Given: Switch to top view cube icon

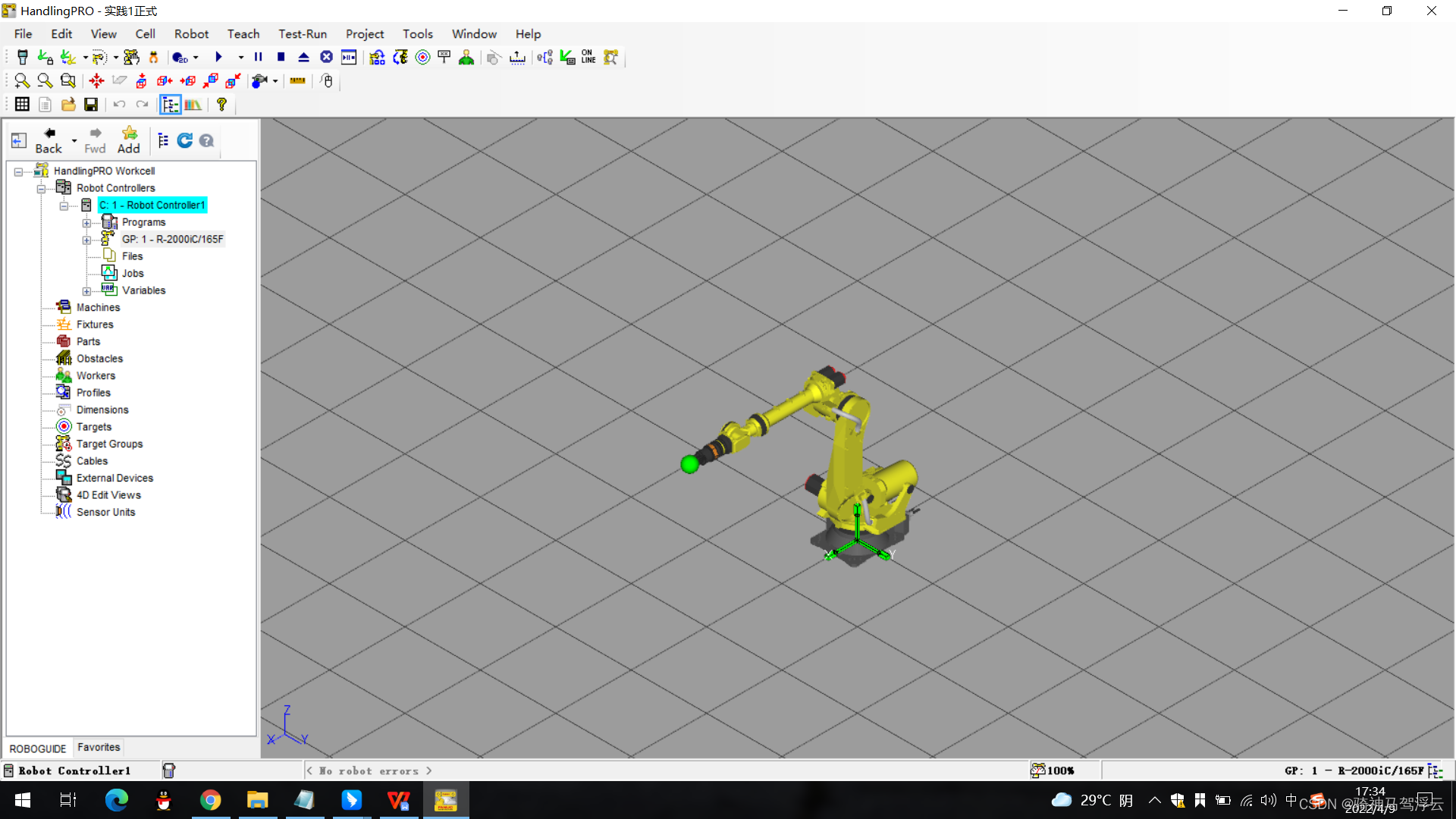Looking at the screenshot, I should point(141,81).
